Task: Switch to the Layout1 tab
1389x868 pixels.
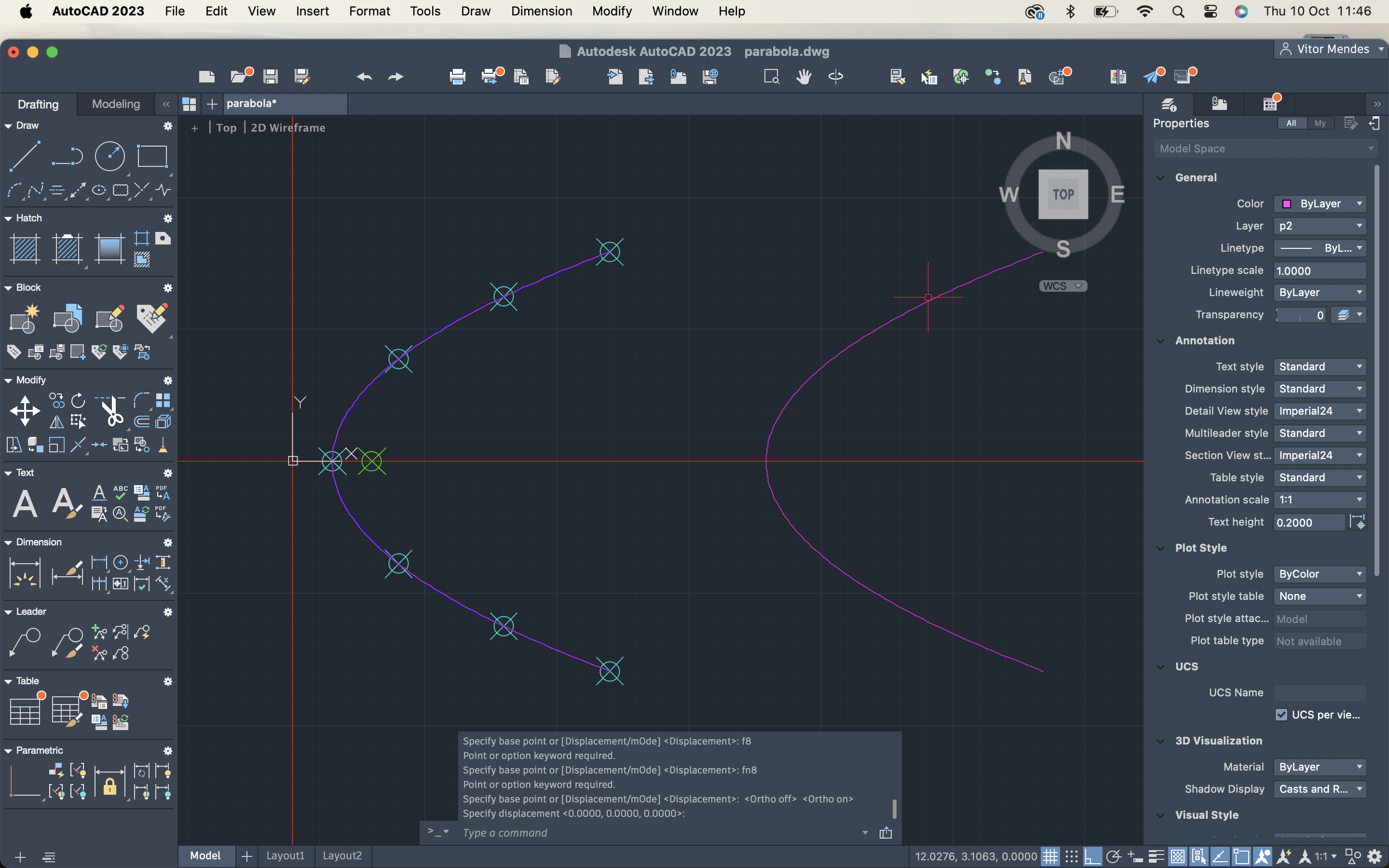Action: point(285,855)
